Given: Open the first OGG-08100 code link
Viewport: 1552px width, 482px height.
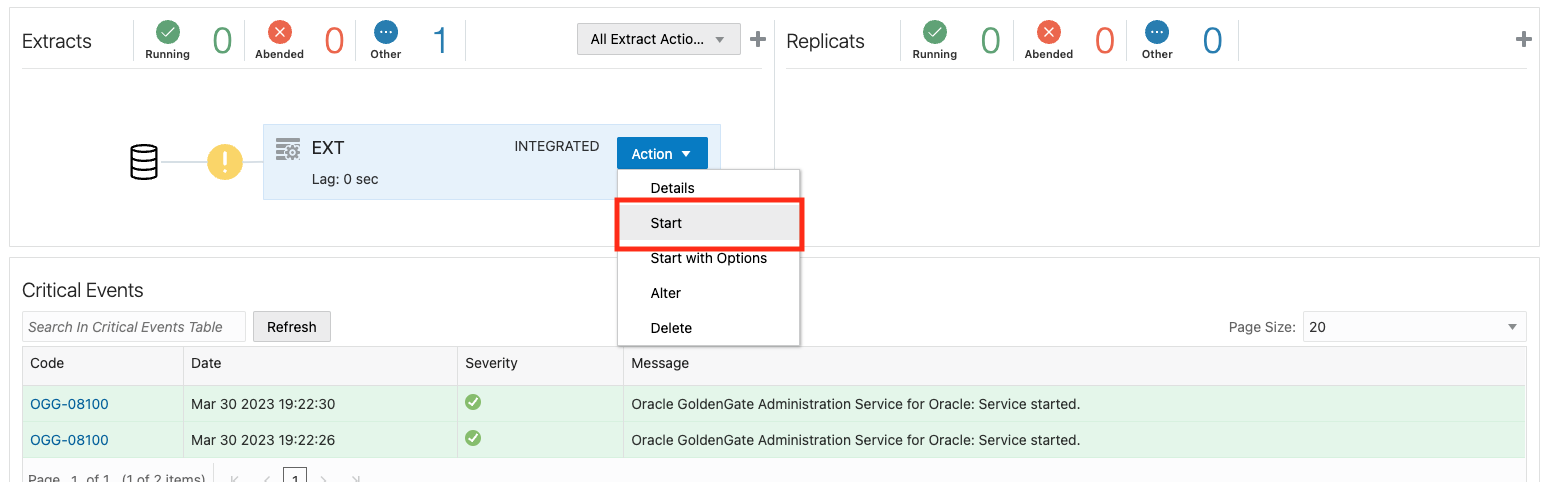Looking at the screenshot, I should point(69,405).
